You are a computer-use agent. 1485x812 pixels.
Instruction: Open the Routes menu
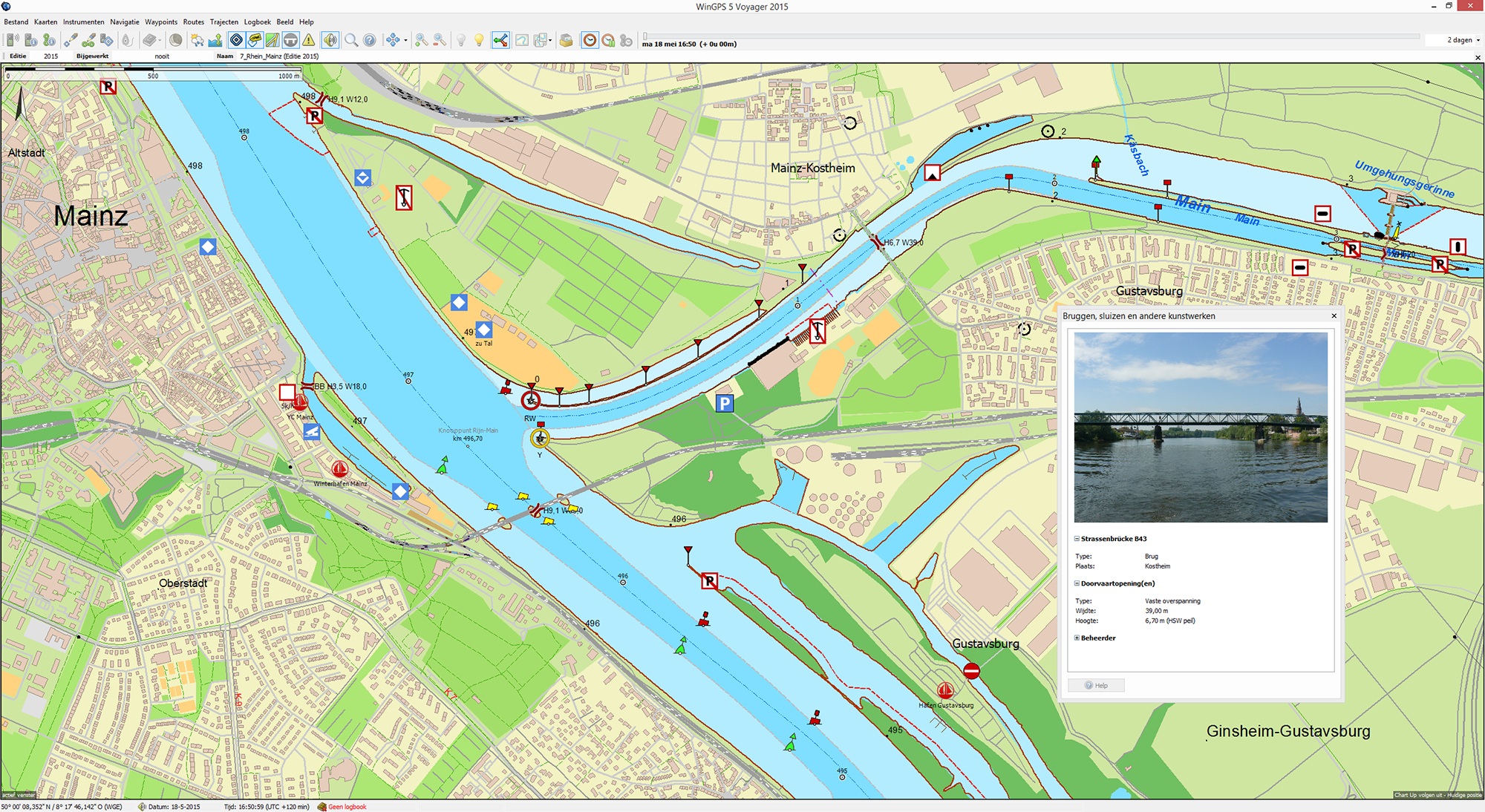tap(193, 22)
